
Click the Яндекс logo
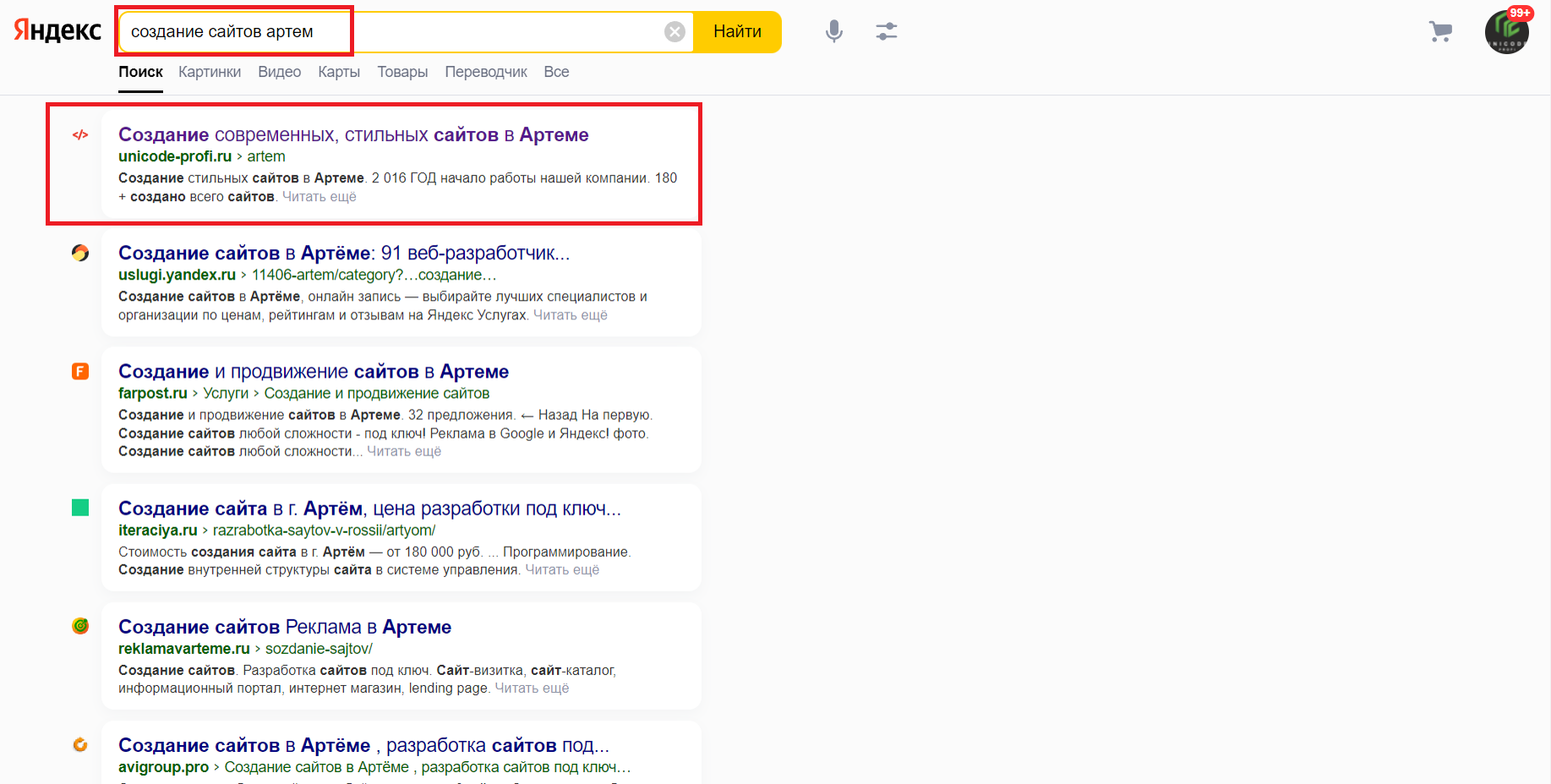[57, 30]
